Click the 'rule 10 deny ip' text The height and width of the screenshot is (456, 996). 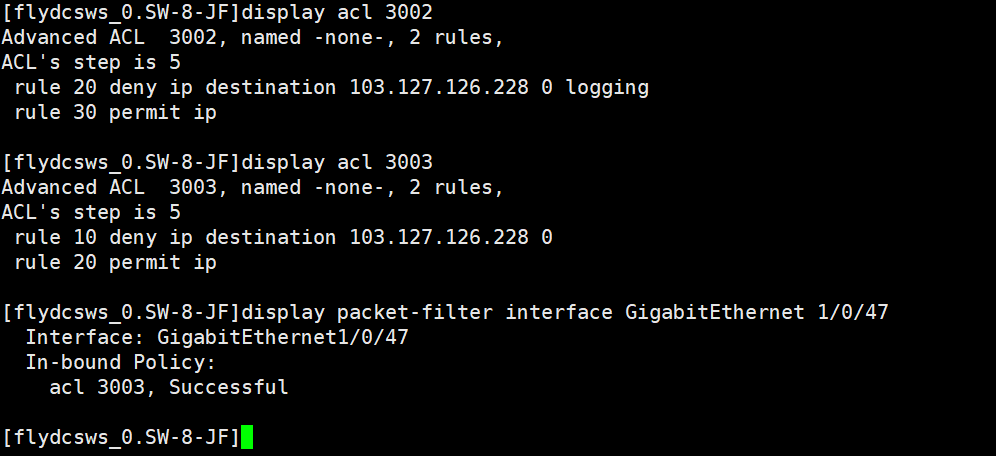(x=97, y=238)
